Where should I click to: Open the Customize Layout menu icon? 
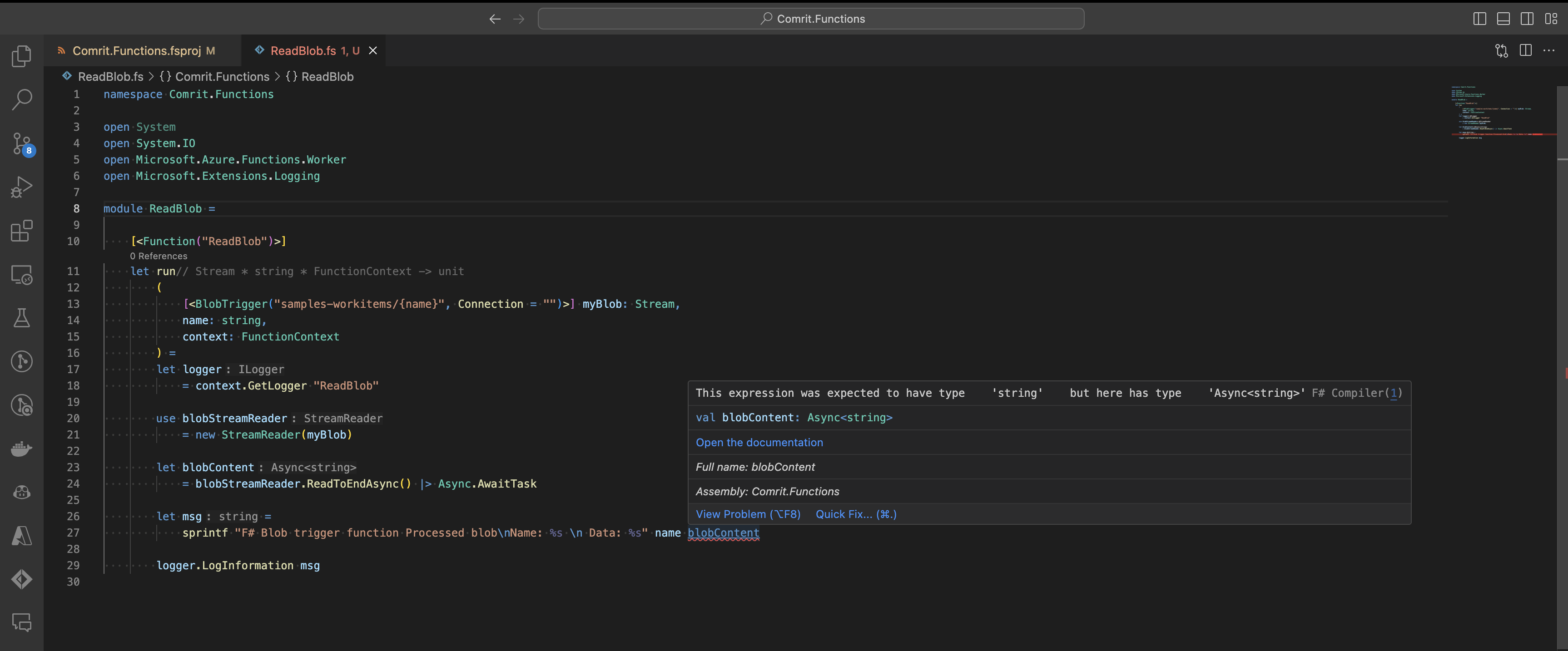click(1550, 19)
